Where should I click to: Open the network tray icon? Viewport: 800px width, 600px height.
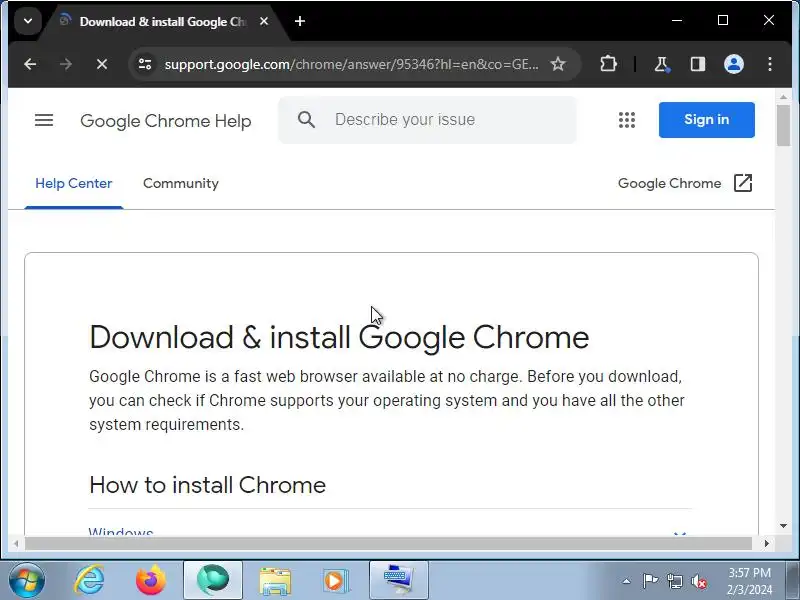pyautogui.click(x=674, y=581)
